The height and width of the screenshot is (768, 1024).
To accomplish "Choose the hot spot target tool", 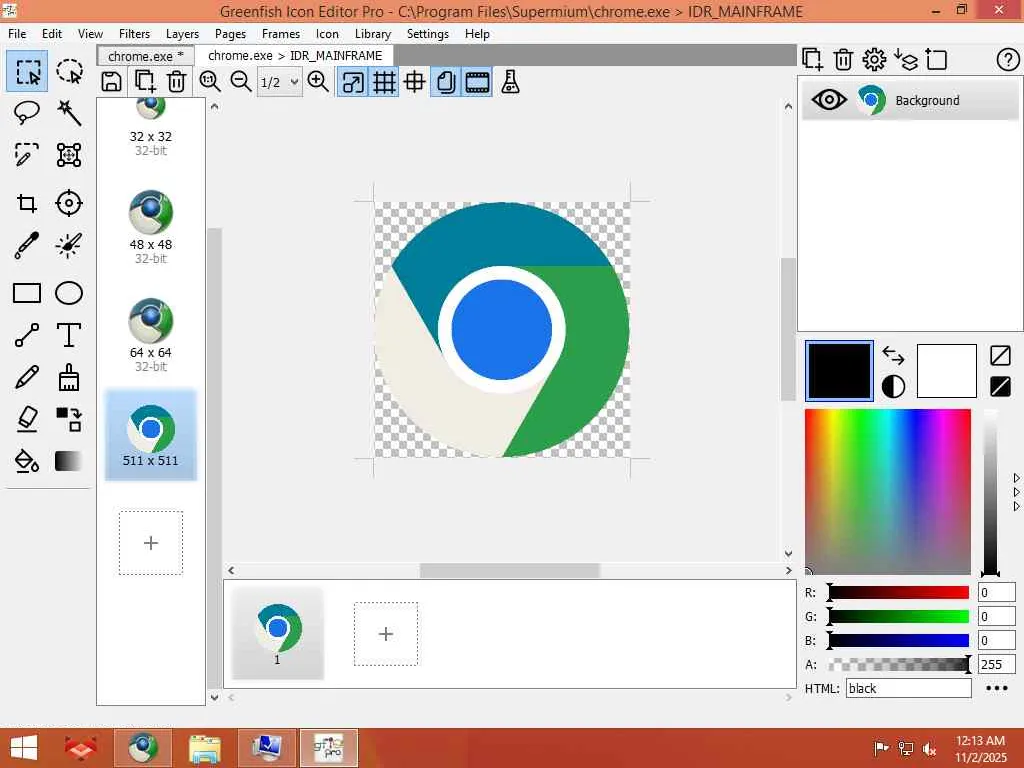I will (x=69, y=203).
